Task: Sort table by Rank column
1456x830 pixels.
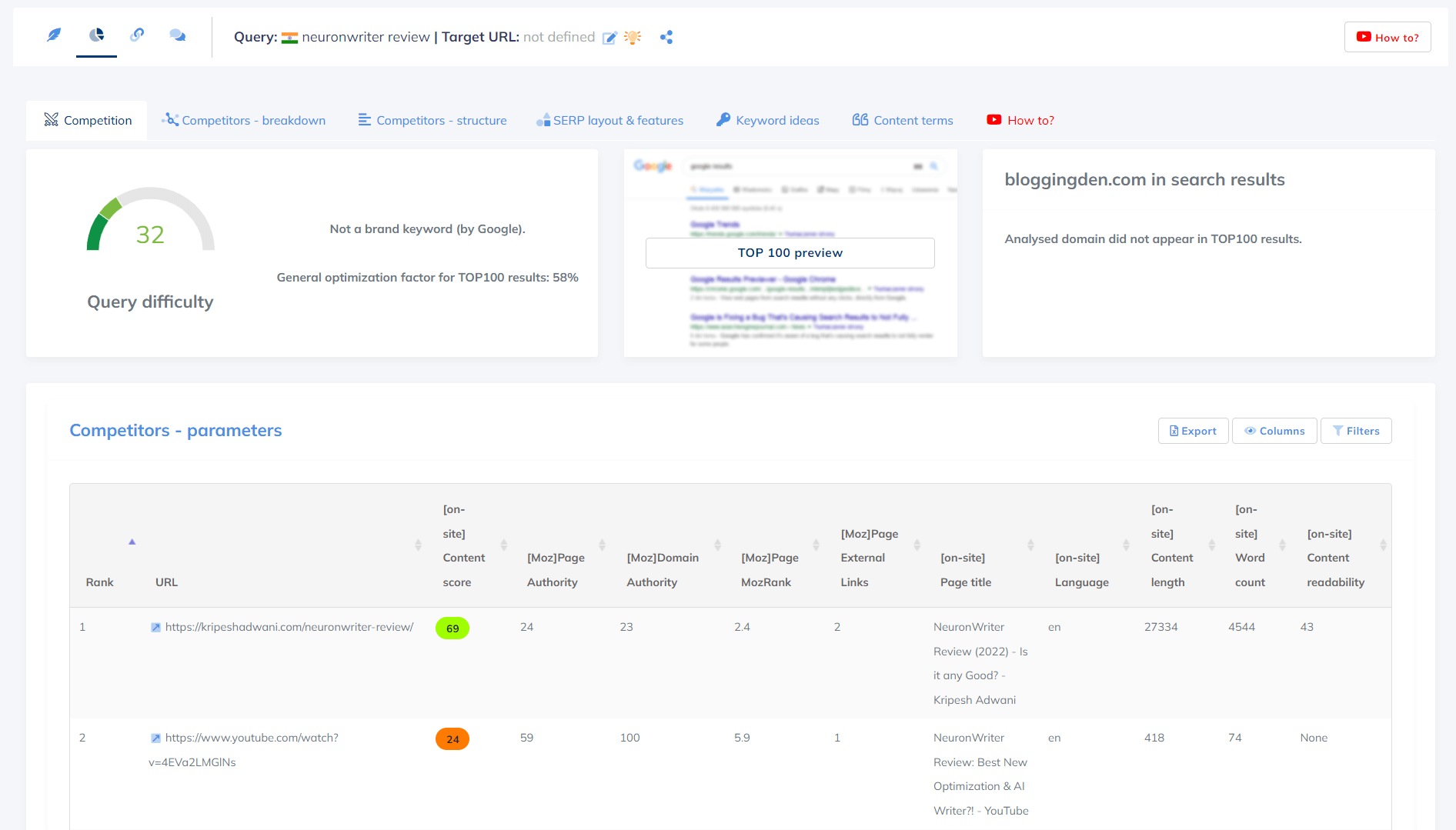Action: pyautogui.click(x=132, y=542)
